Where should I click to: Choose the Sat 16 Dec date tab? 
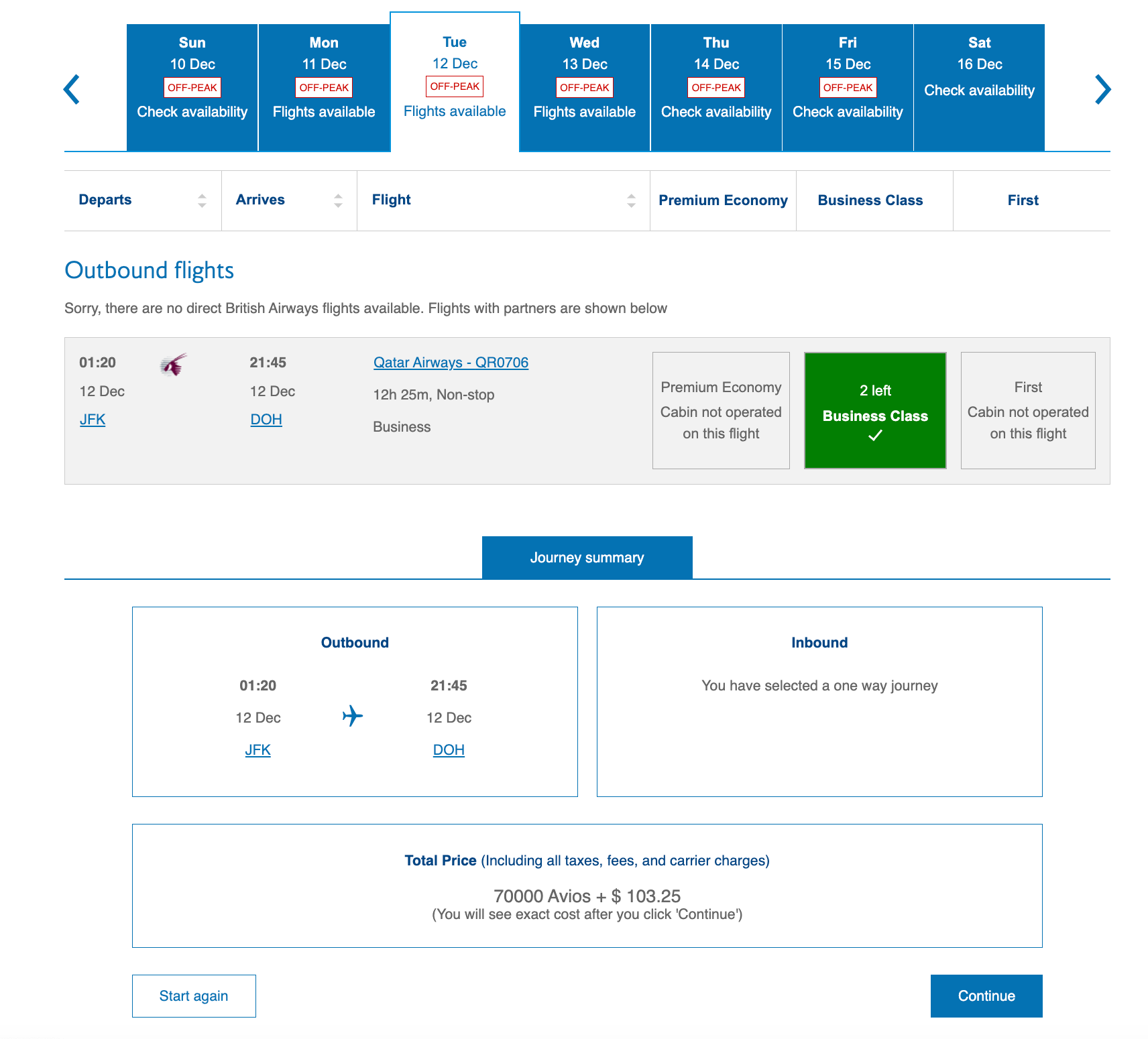pos(979,87)
